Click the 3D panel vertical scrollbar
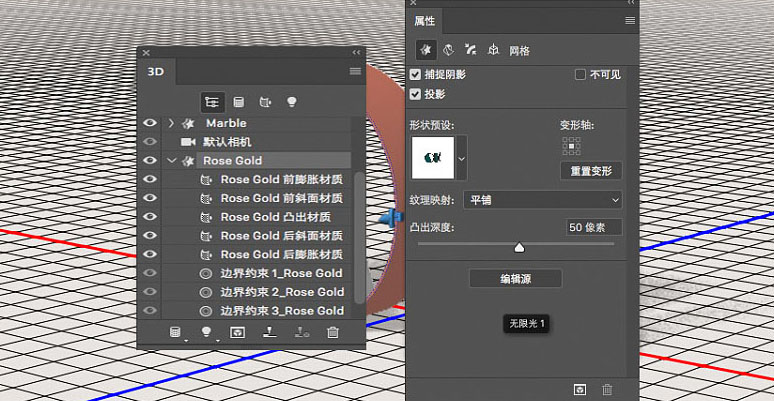The height and width of the screenshot is (401, 774). pyautogui.click(x=360, y=237)
